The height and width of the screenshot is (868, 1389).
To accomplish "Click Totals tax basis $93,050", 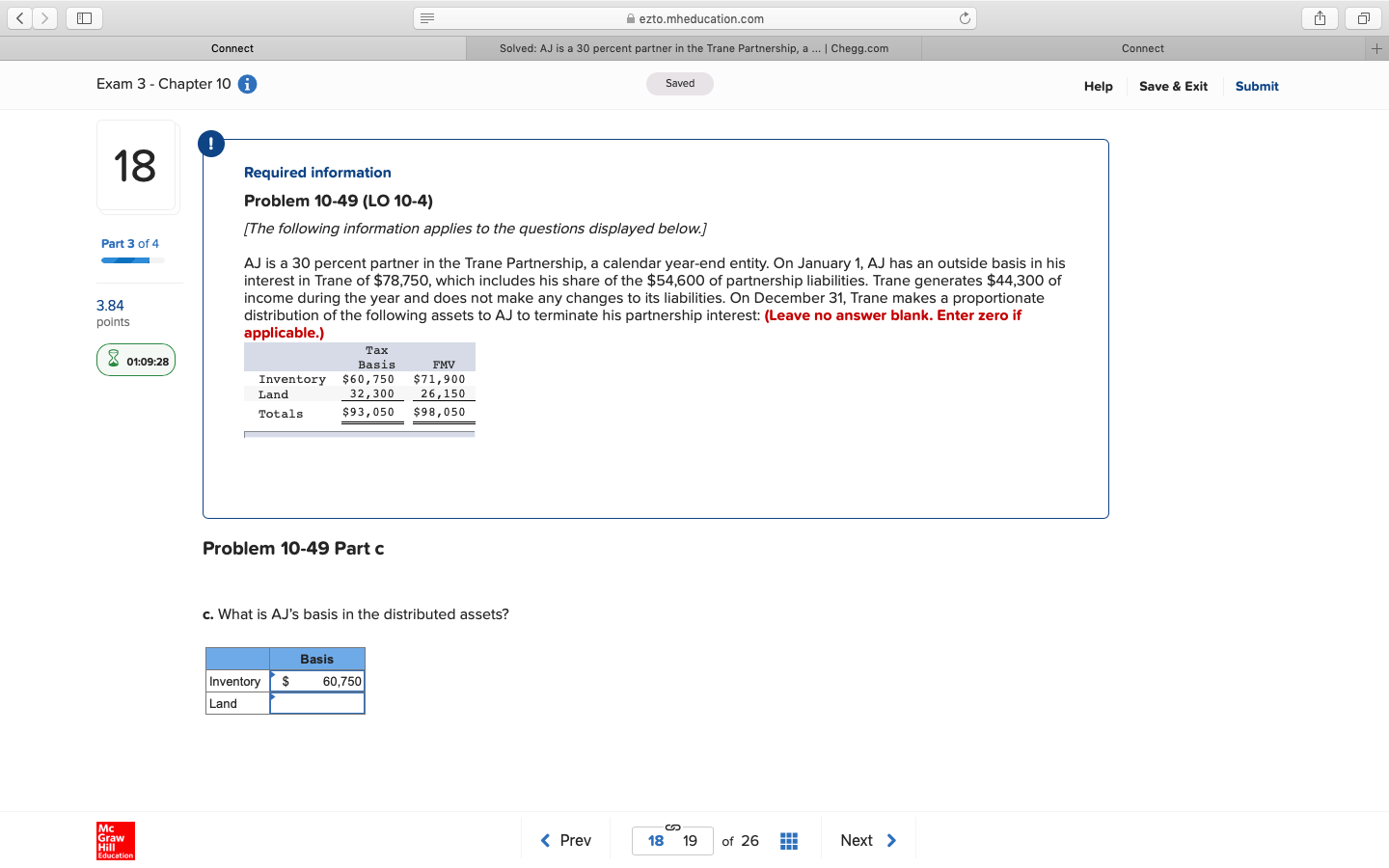I will click(368, 413).
